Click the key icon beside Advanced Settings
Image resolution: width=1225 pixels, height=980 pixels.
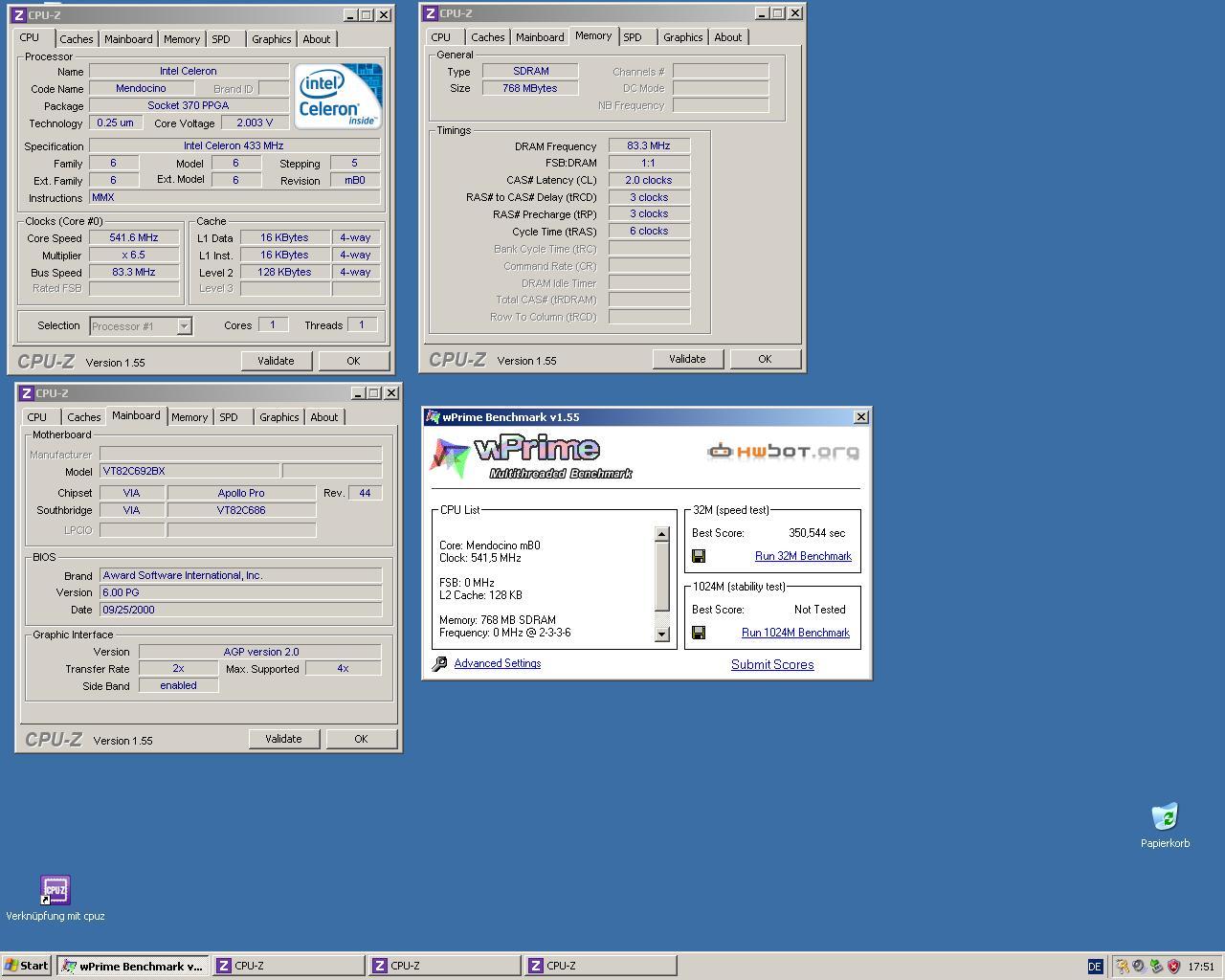pos(439,663)
